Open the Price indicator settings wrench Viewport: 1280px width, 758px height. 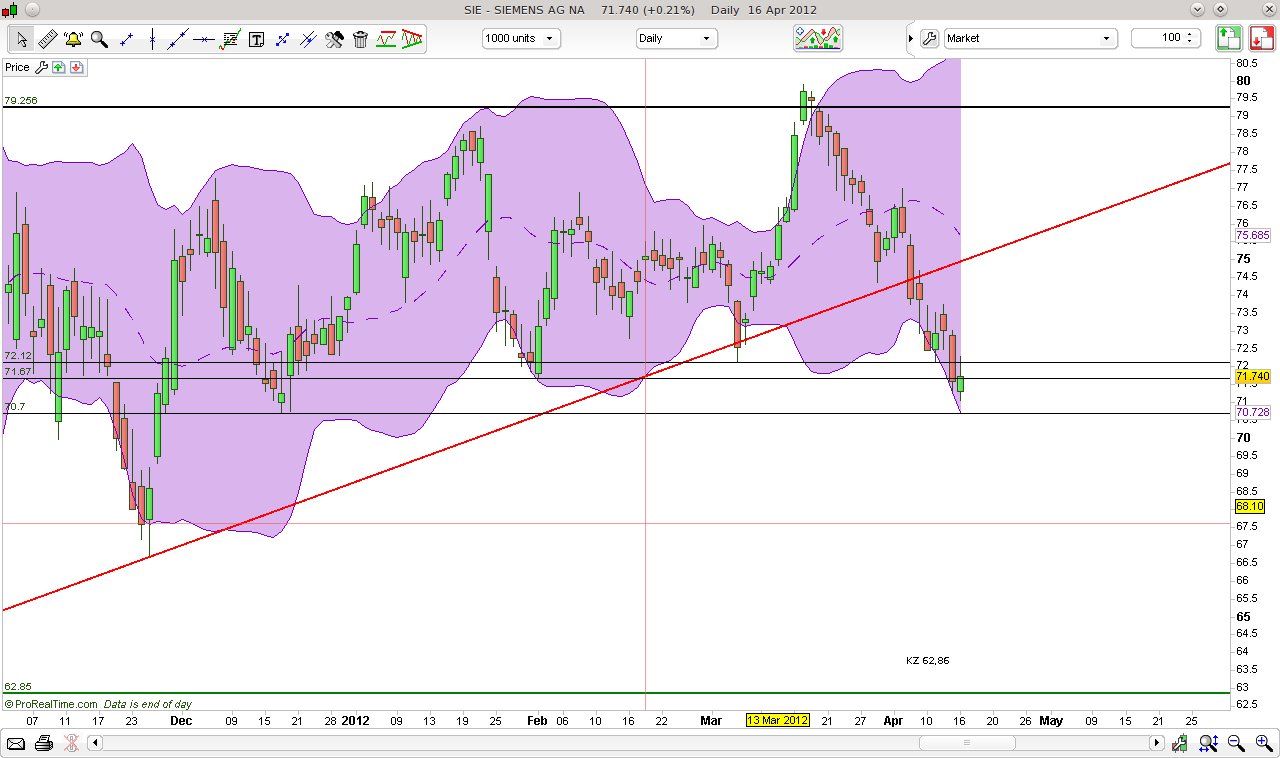[42, 67]
